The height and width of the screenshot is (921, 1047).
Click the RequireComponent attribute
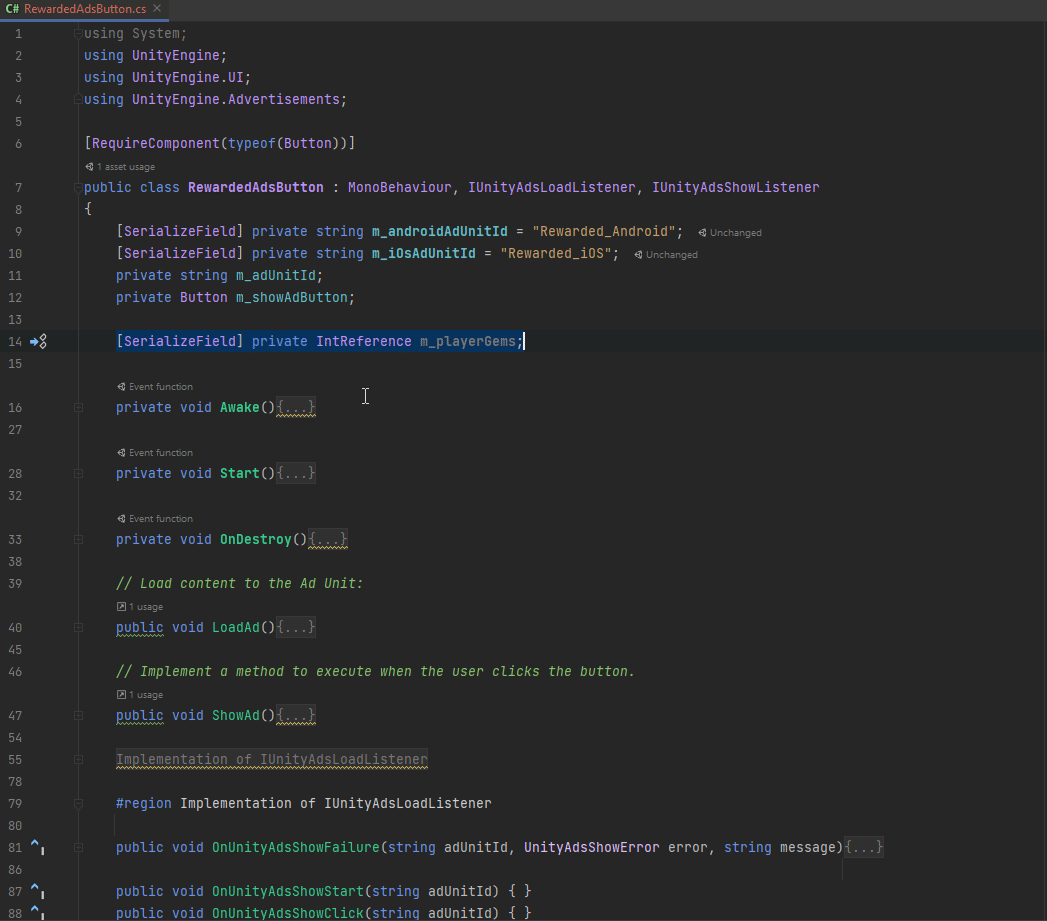pos(156,143)
